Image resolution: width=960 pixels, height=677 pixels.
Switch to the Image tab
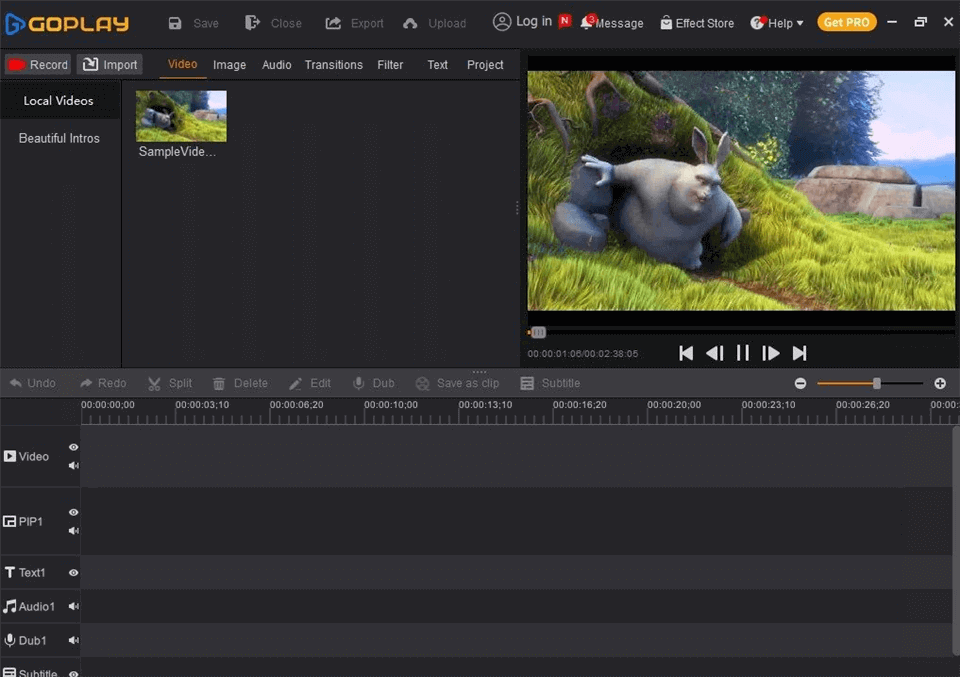[230, 65]
